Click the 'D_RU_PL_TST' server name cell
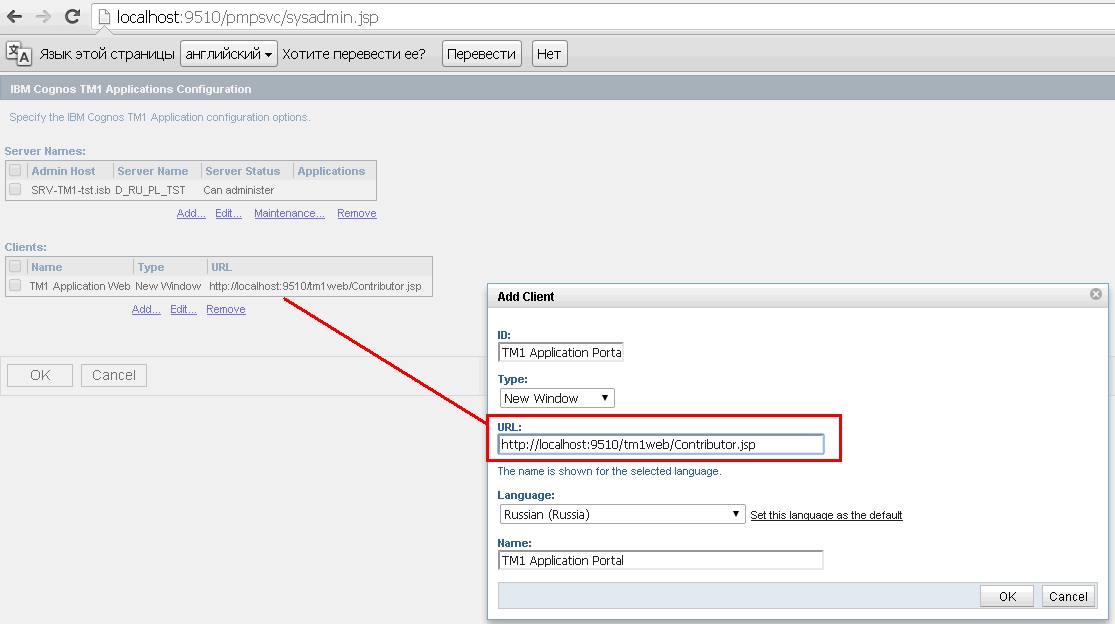The width and height of the screenshot is (1115, 624). tap(150, 190)
